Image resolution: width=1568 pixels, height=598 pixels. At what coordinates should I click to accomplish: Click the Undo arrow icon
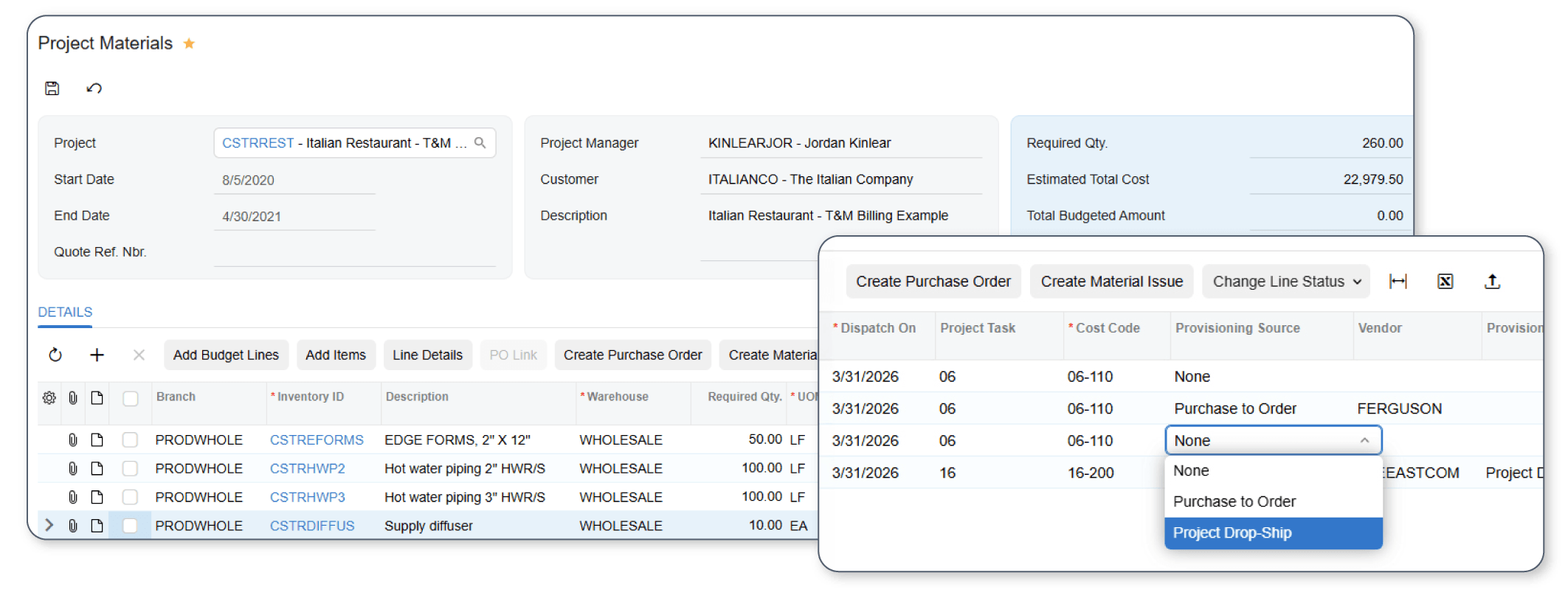click(94, 88)
